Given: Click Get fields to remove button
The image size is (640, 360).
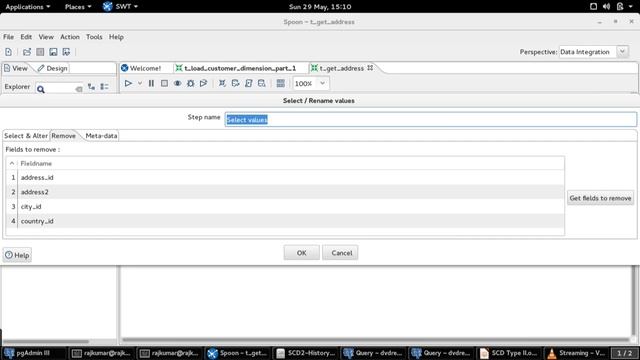Looking at the screenshot, I should point(600,198).
